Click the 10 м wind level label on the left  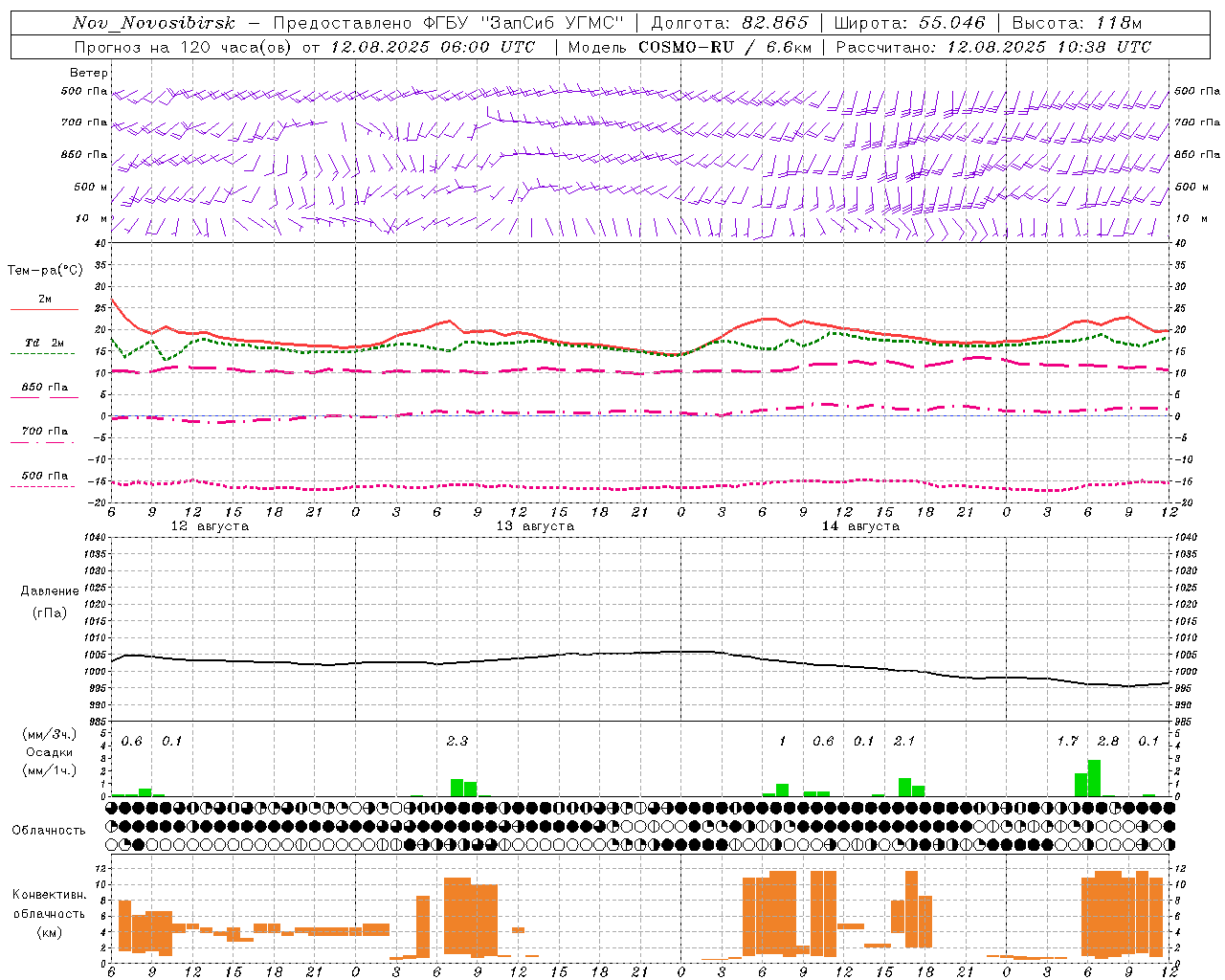(x=92, y=219)
